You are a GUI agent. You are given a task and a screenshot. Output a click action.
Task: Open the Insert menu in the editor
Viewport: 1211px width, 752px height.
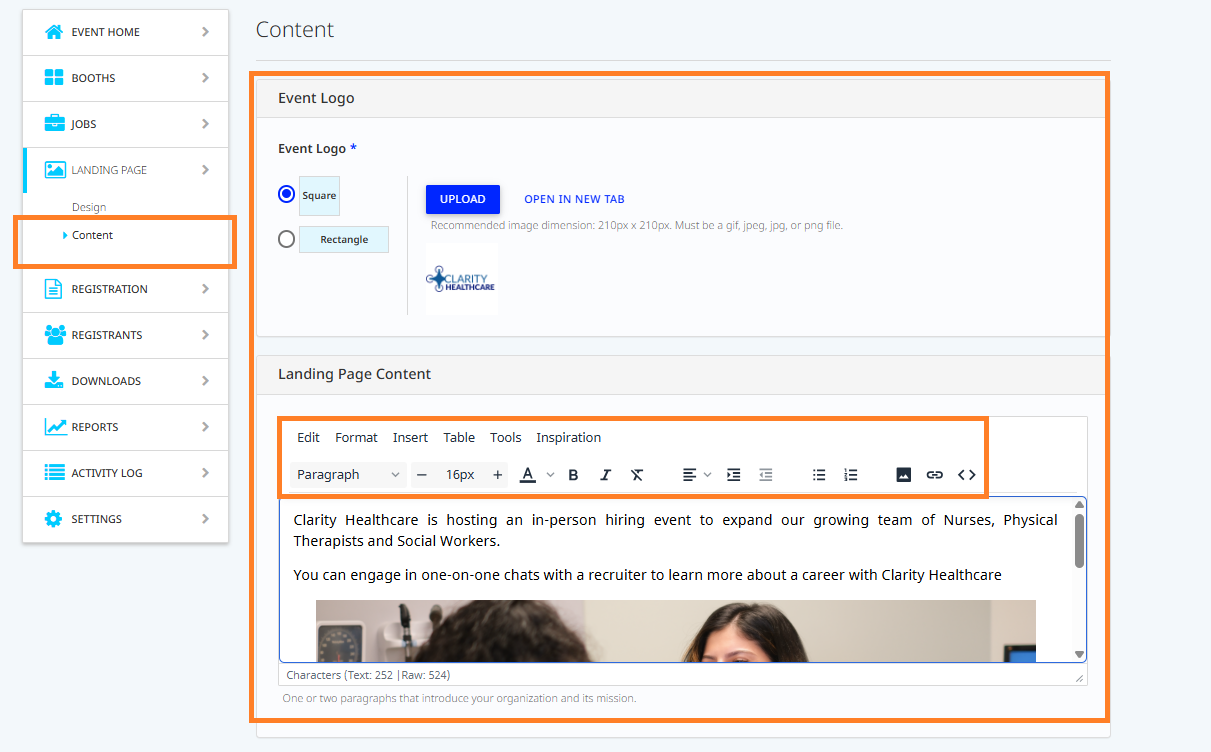pyautogui.click(x=410, y=438)
